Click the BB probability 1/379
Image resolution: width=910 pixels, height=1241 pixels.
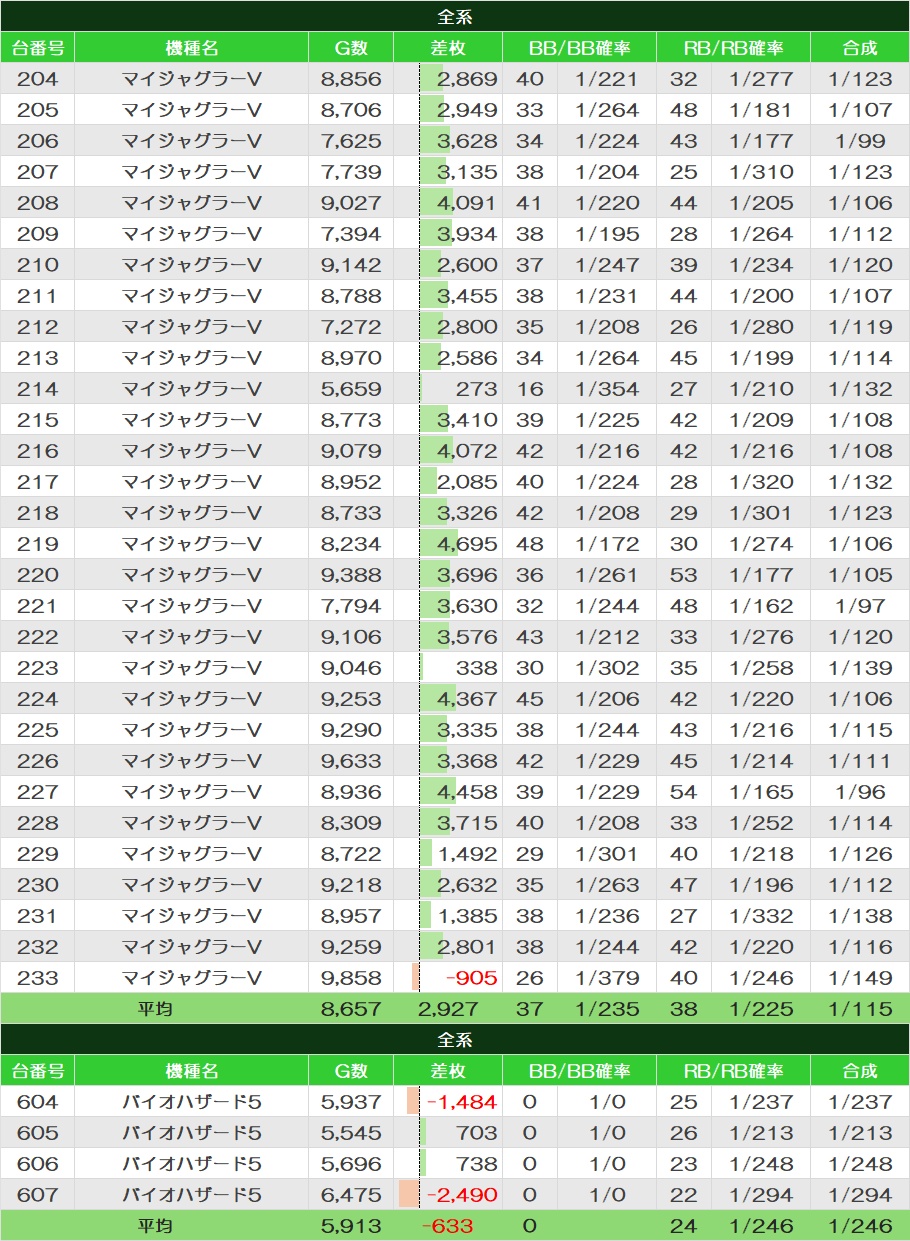pyautogui.click(x=607, y=978)
